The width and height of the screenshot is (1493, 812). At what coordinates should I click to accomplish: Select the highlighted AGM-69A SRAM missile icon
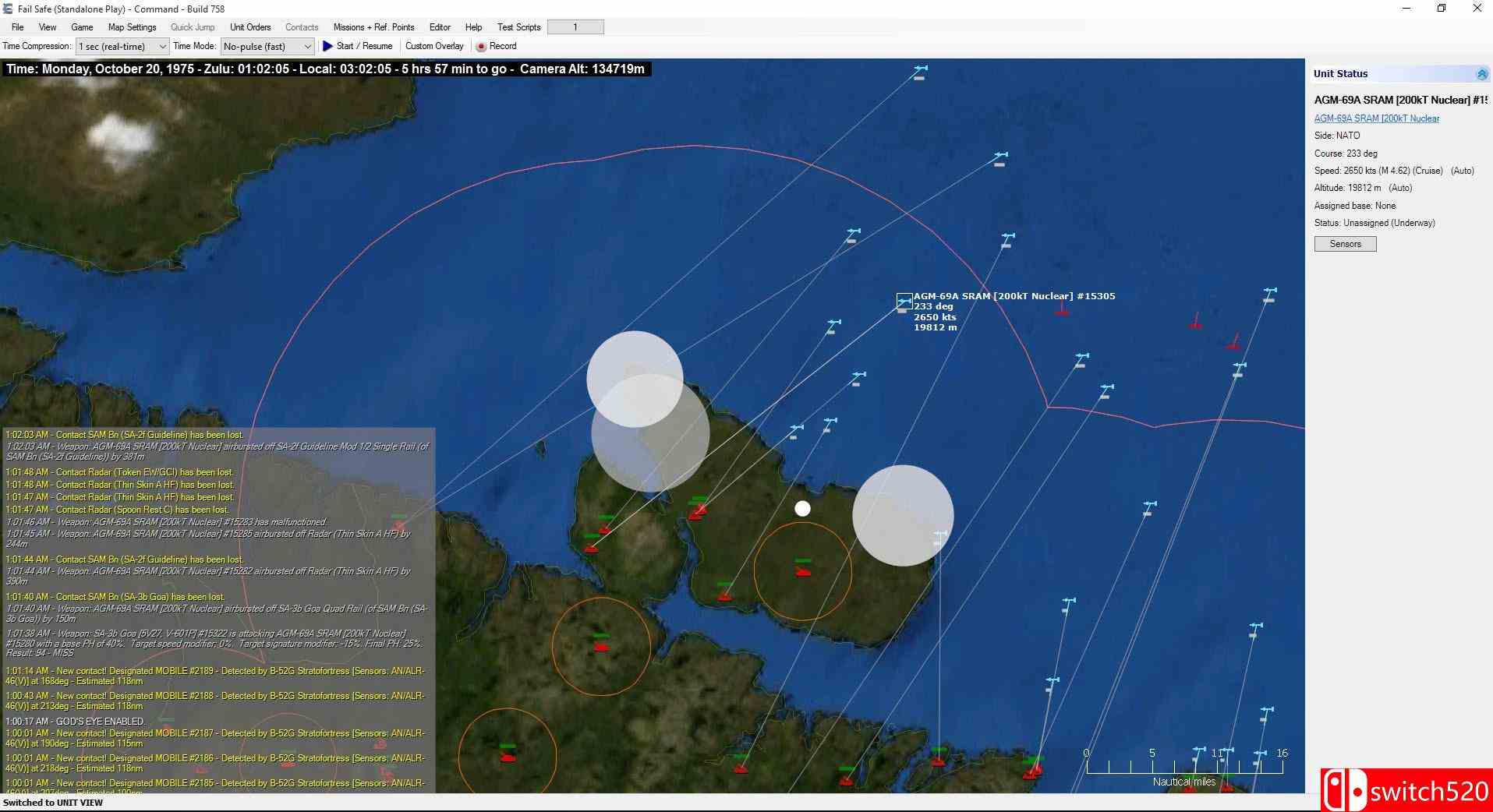point(904,301)
